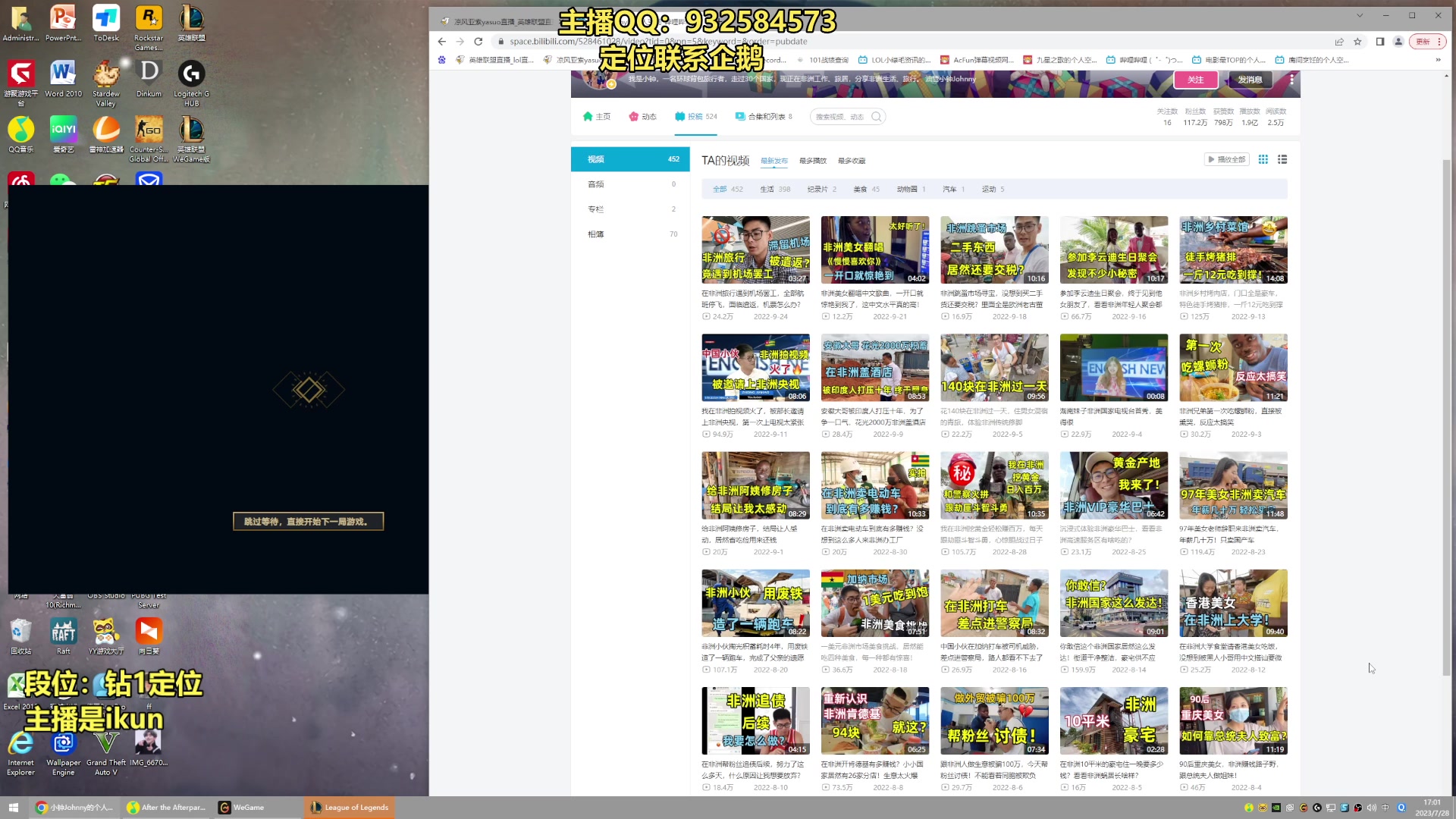Open Dinkum desktop icon
1456x819 pixels.
click(x=149, y=80)
